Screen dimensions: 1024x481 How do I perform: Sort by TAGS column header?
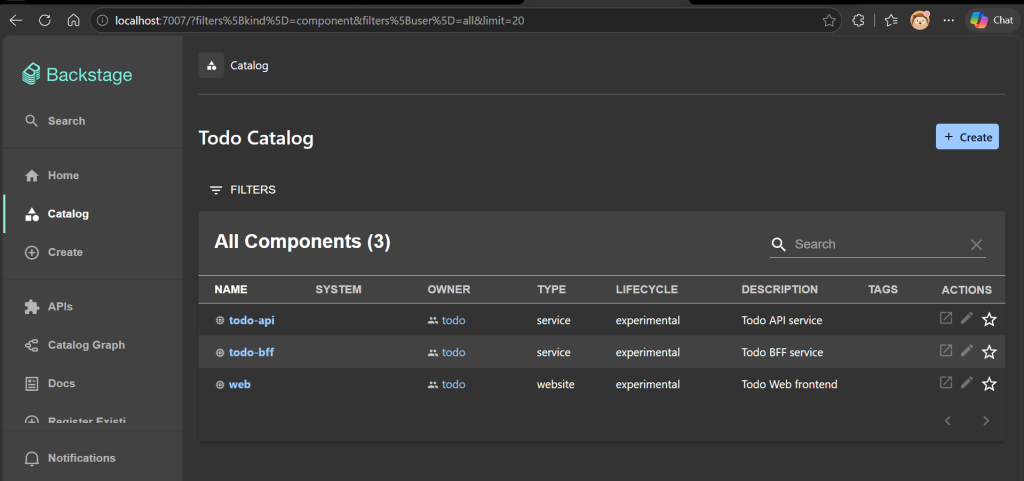pos(883,289)
